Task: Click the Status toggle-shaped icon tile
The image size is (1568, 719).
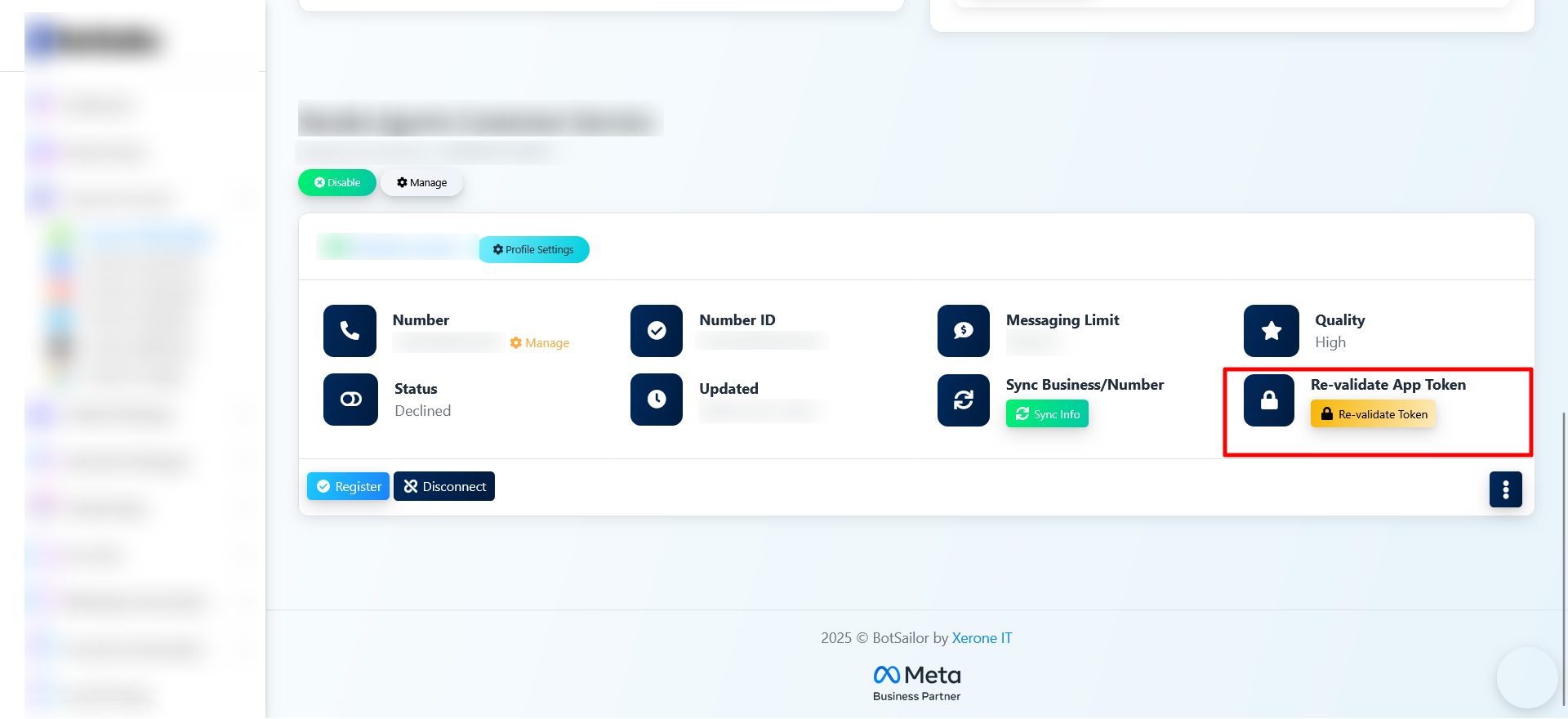Action: [350, 400]
